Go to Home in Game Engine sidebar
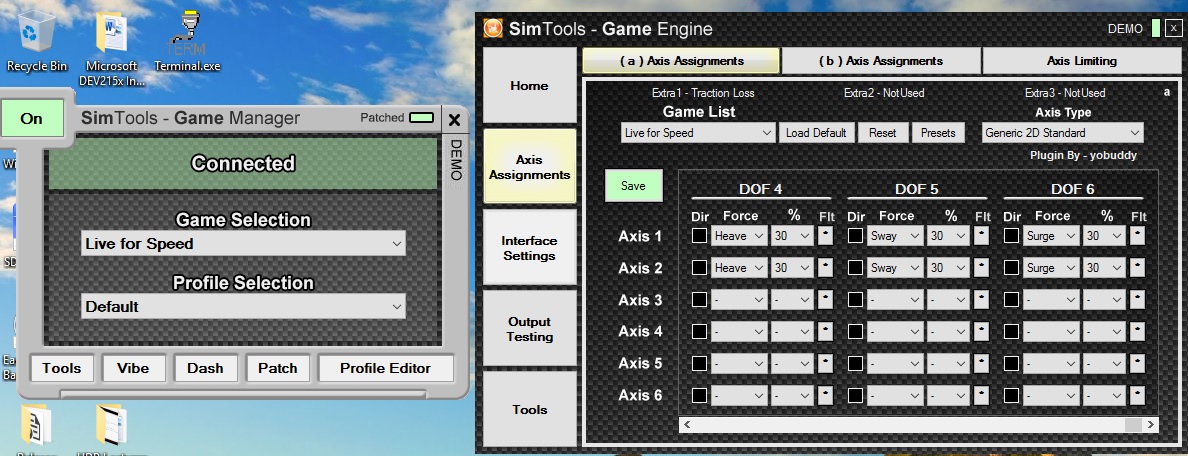 [530, 86]
